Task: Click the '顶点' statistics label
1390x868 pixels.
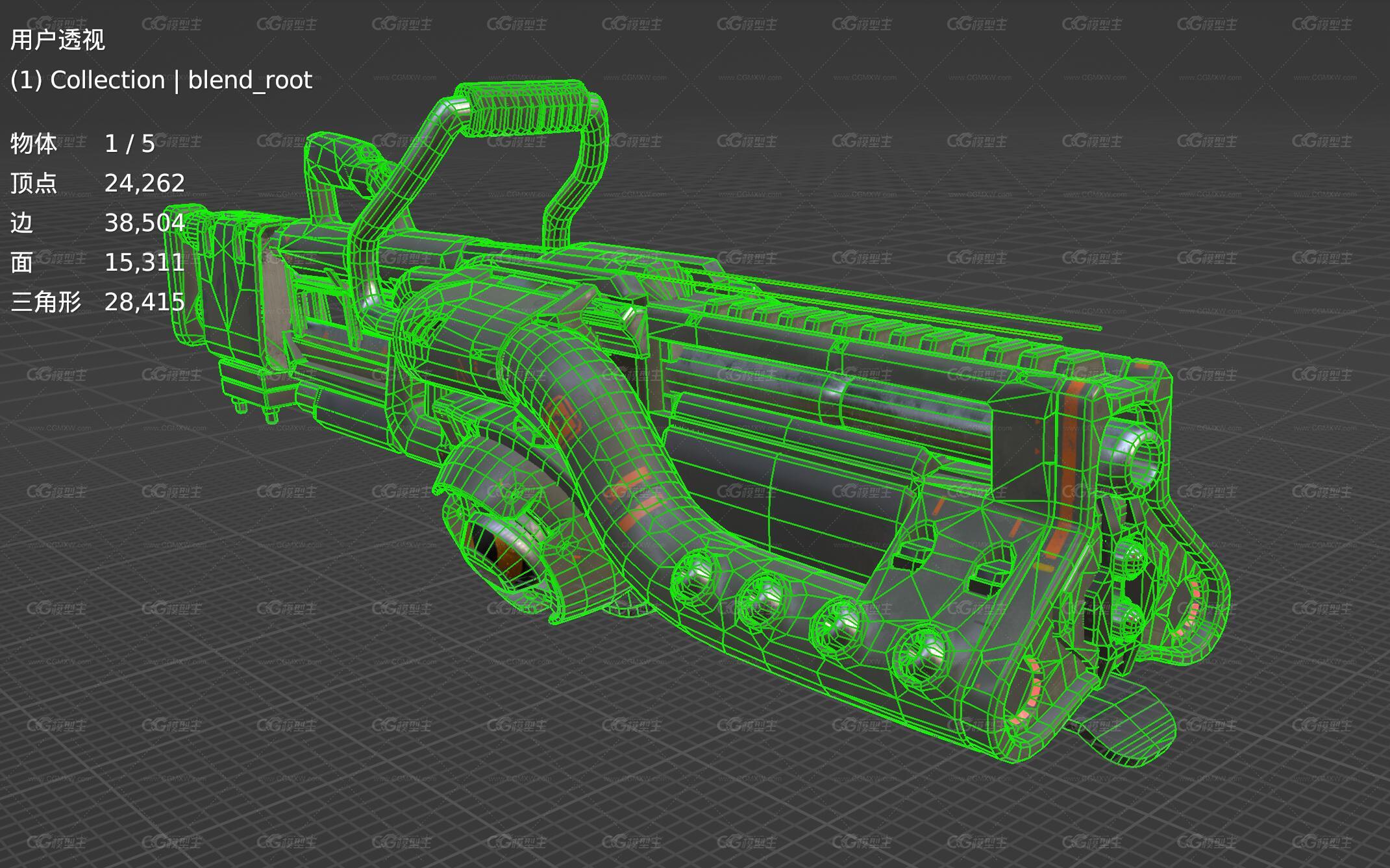Action: click(x=34, y=183)
